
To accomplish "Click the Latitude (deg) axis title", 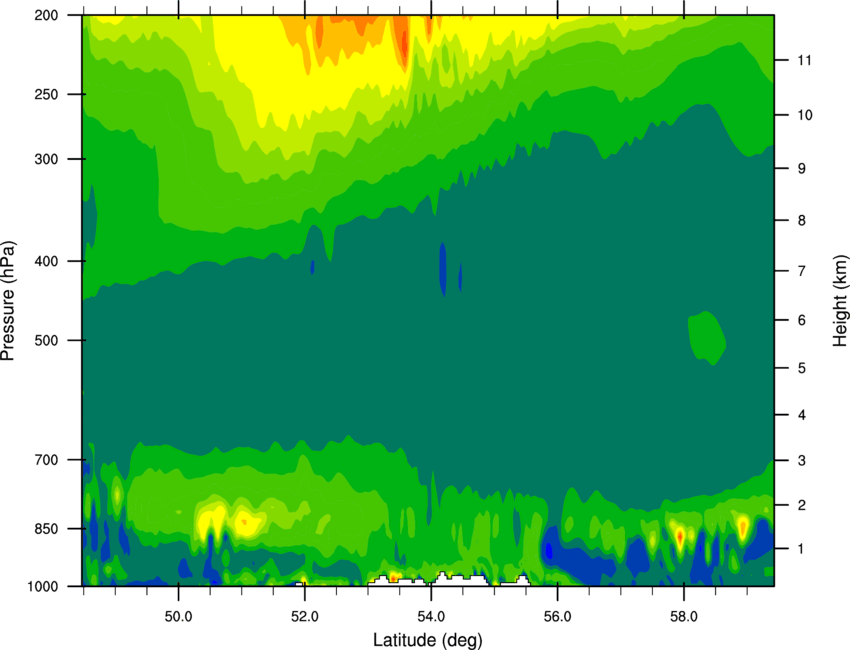I will pyautogui.click(x=428, y=640).
